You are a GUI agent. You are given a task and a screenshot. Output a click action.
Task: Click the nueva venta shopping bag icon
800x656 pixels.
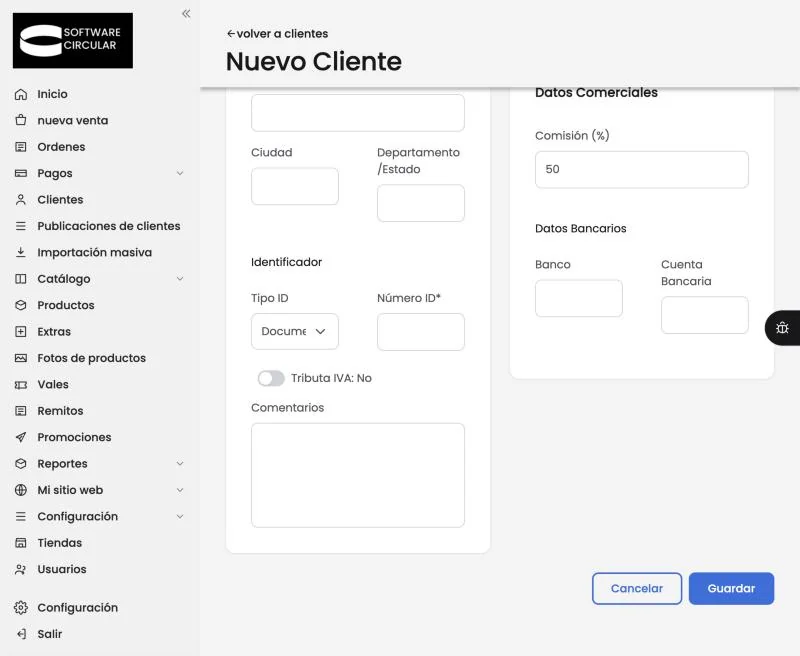[x=21, y=120]
